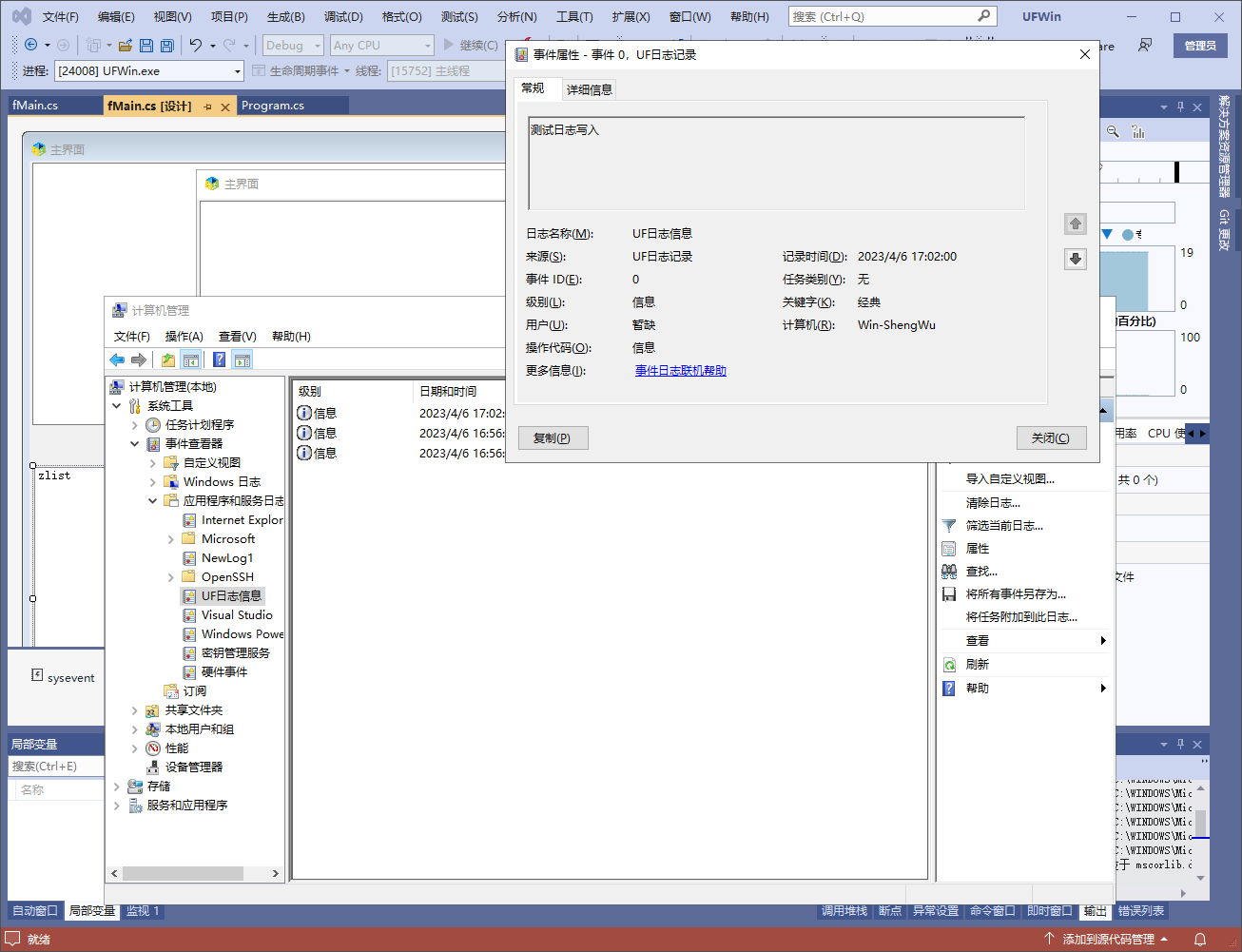
Task: Open the 操作(A) menu in 计算机管理
Action: click(184, 336)
